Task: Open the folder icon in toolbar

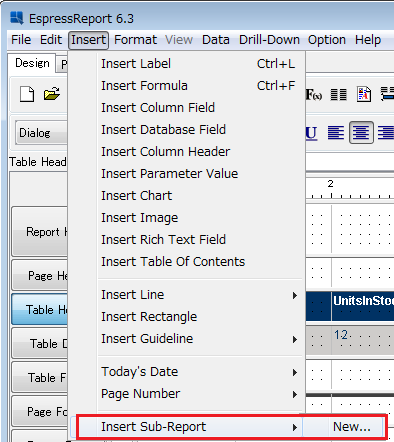Action: click(52, 94)
